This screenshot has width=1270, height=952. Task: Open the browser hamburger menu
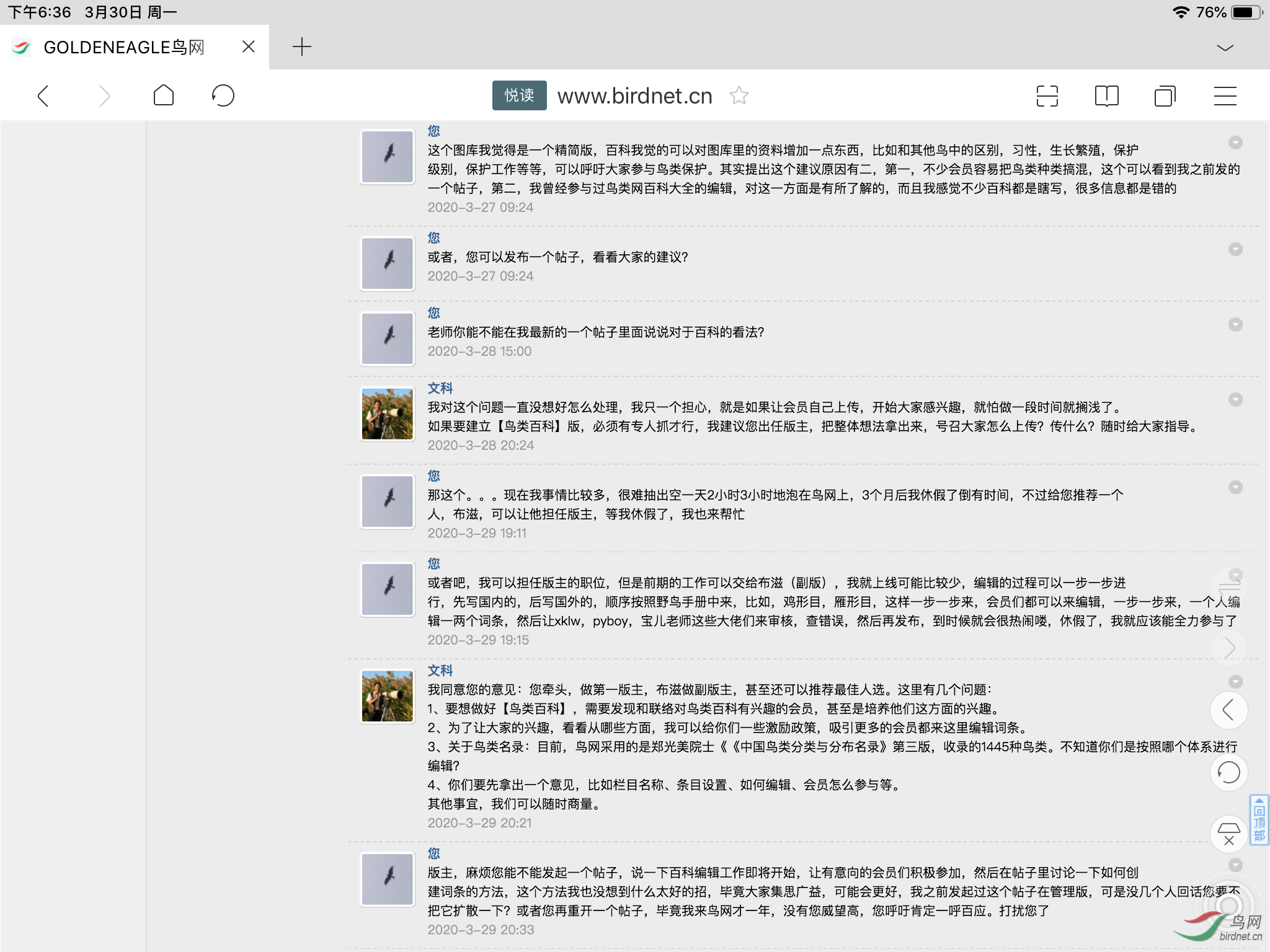1225,96
